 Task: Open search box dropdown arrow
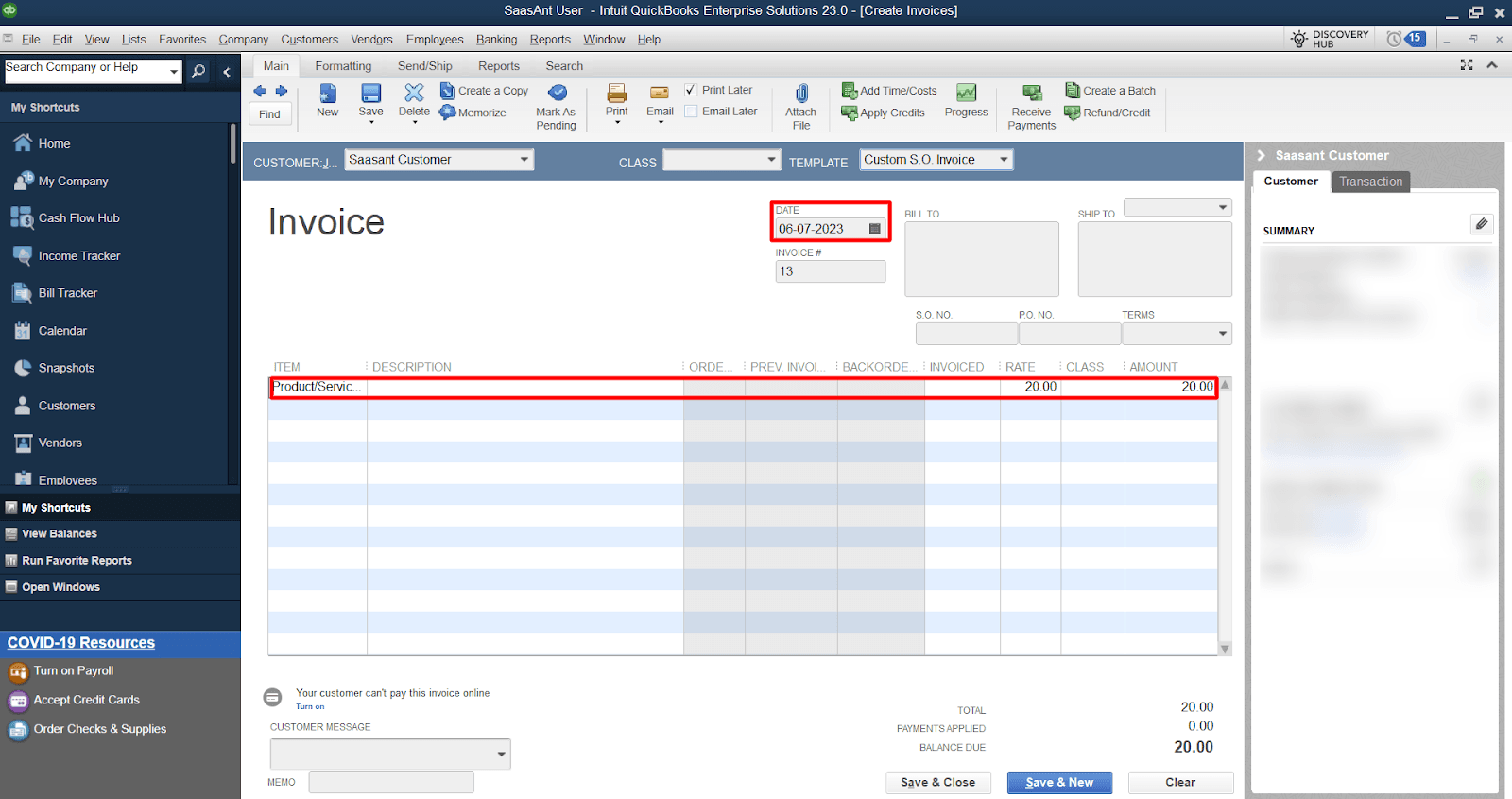click(x=174, y=72)
